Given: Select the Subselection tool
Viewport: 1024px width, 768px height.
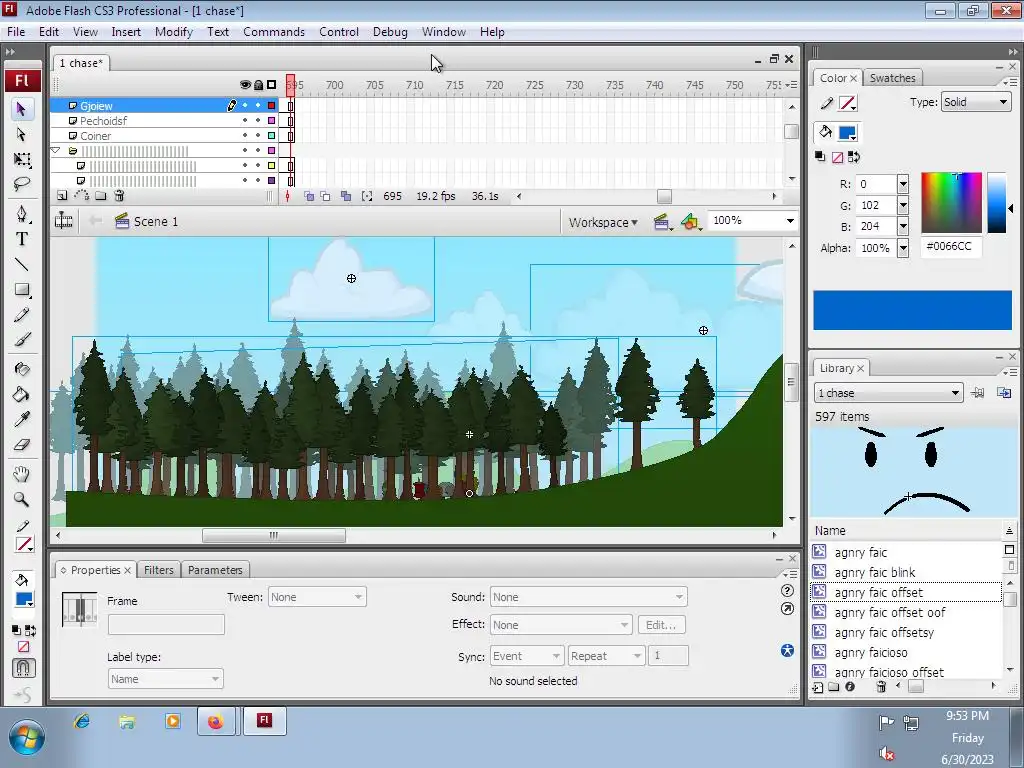Looking at the screenshot, I should (x=22, y=134).
